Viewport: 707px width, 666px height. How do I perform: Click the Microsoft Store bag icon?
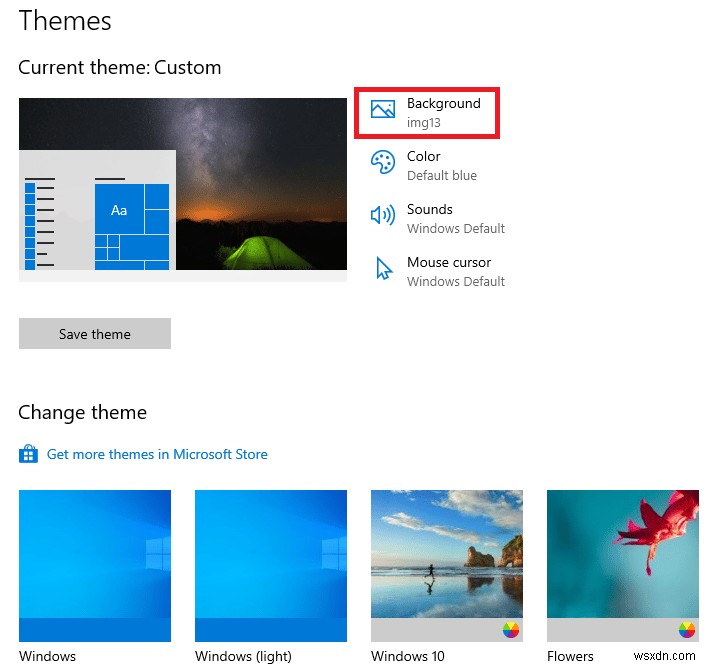(x=28, y=454)
